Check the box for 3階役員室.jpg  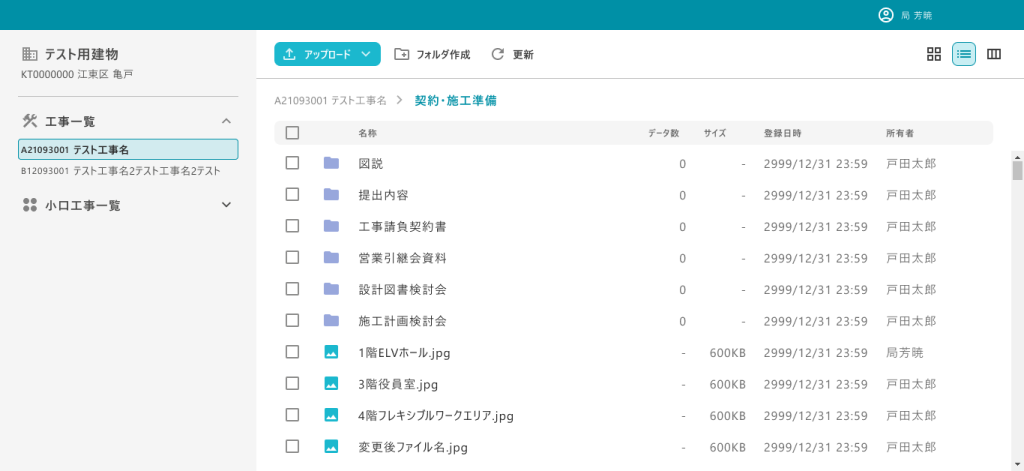click(x=292, y=383)
